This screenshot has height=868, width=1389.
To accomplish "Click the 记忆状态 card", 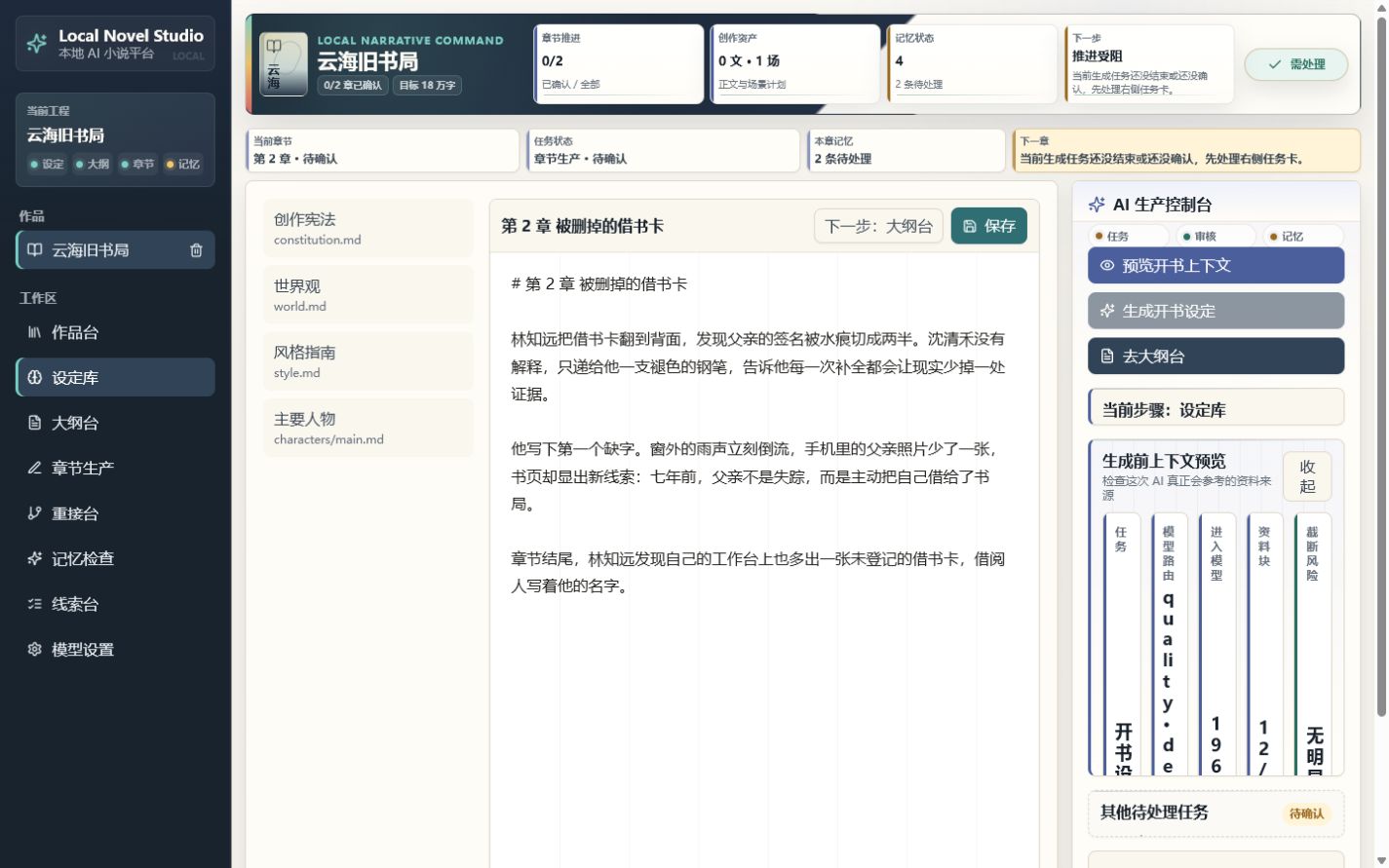I will coord(972,64).
